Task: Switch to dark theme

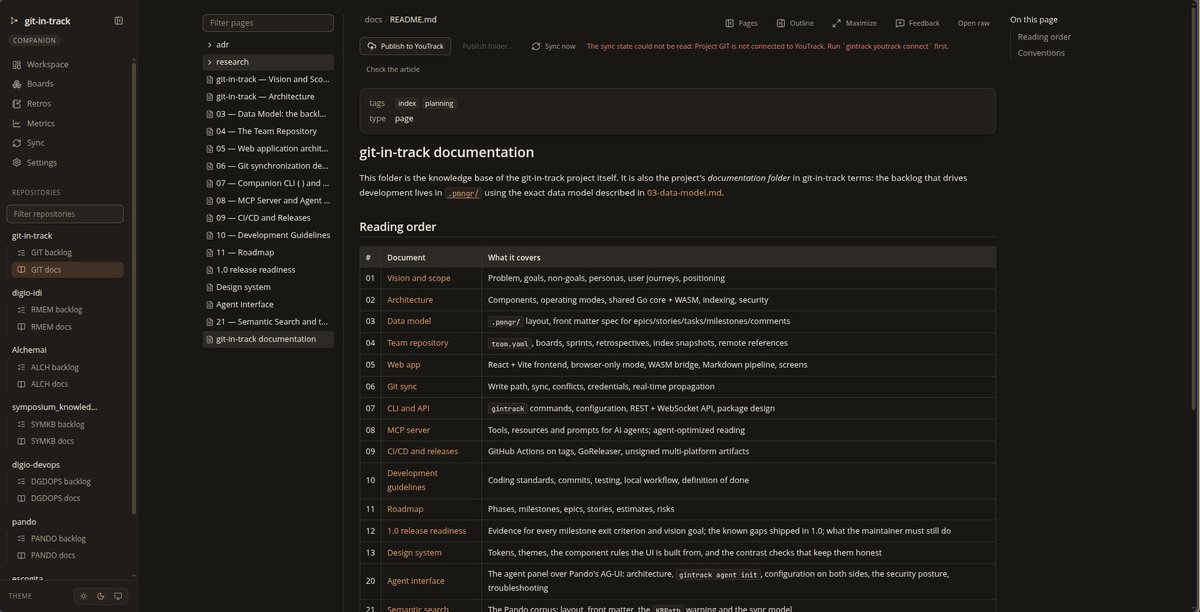Action: pyautogui.click(x=101, y=596)
